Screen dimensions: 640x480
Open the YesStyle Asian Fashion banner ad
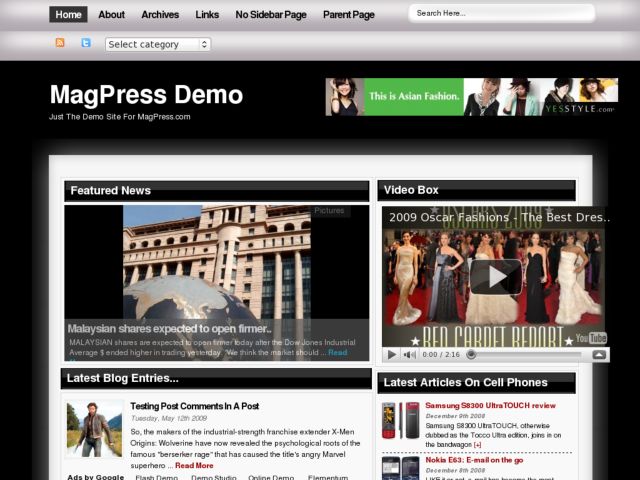pos(471,97)
